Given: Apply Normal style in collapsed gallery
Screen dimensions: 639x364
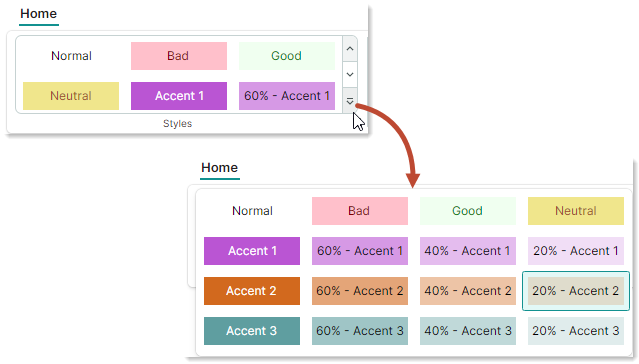Looking at the screenshot, I should click(x=71, y=56).
